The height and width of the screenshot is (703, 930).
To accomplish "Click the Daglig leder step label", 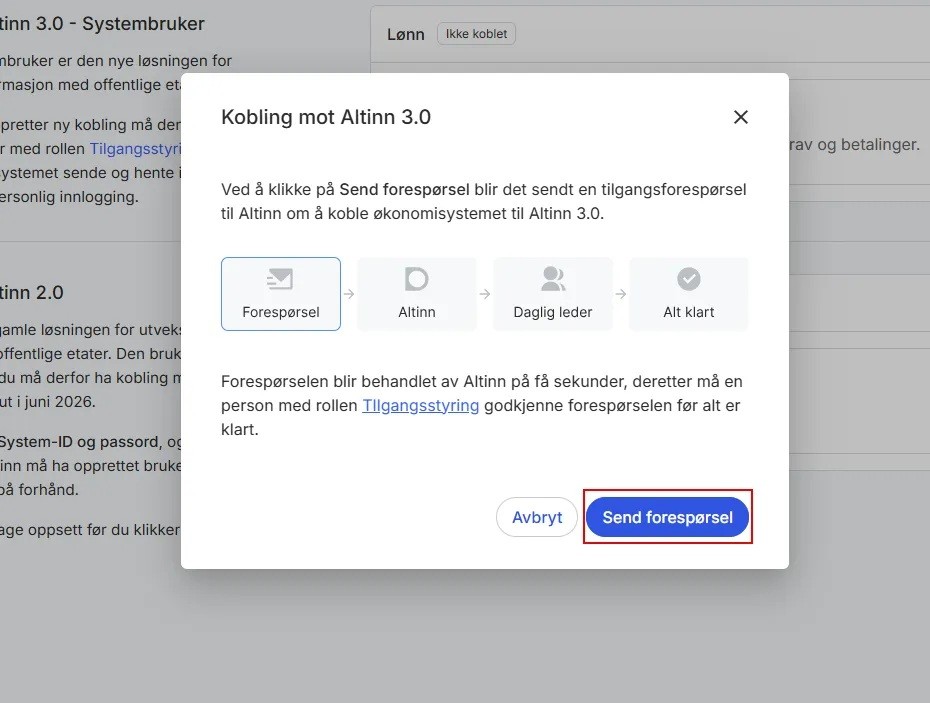I will pos(553,312).
